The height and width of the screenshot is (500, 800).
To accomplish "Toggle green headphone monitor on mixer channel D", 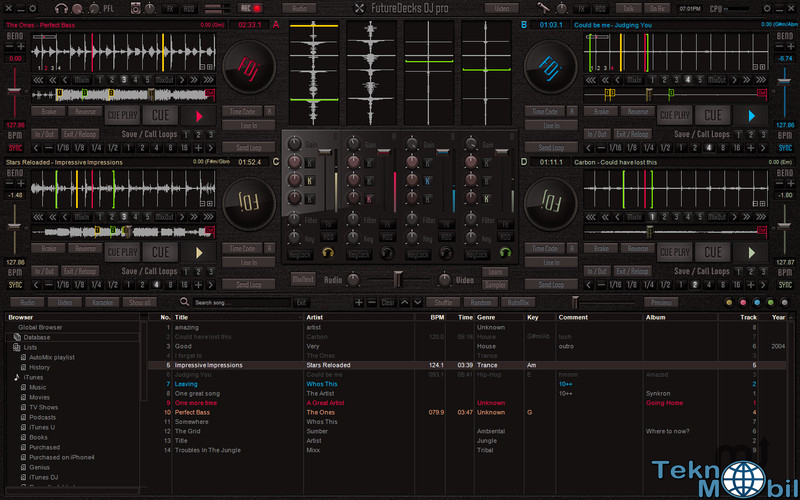I will pyautogui.click(x=505, y=253).
